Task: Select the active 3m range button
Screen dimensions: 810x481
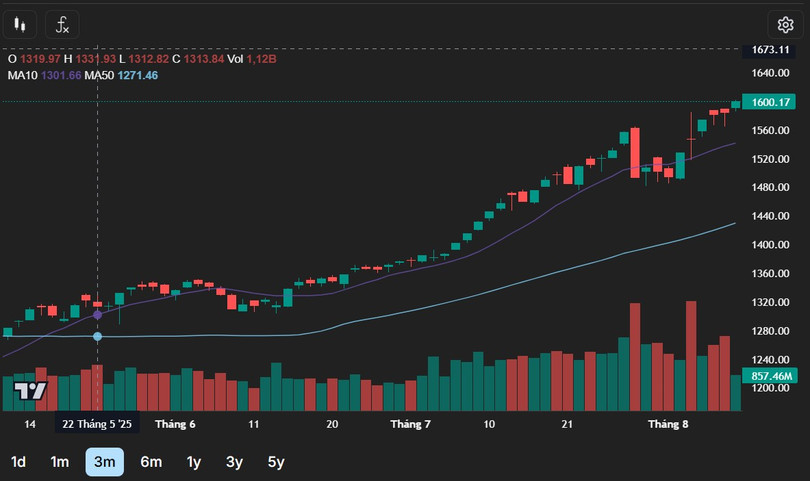Action: 104,461
